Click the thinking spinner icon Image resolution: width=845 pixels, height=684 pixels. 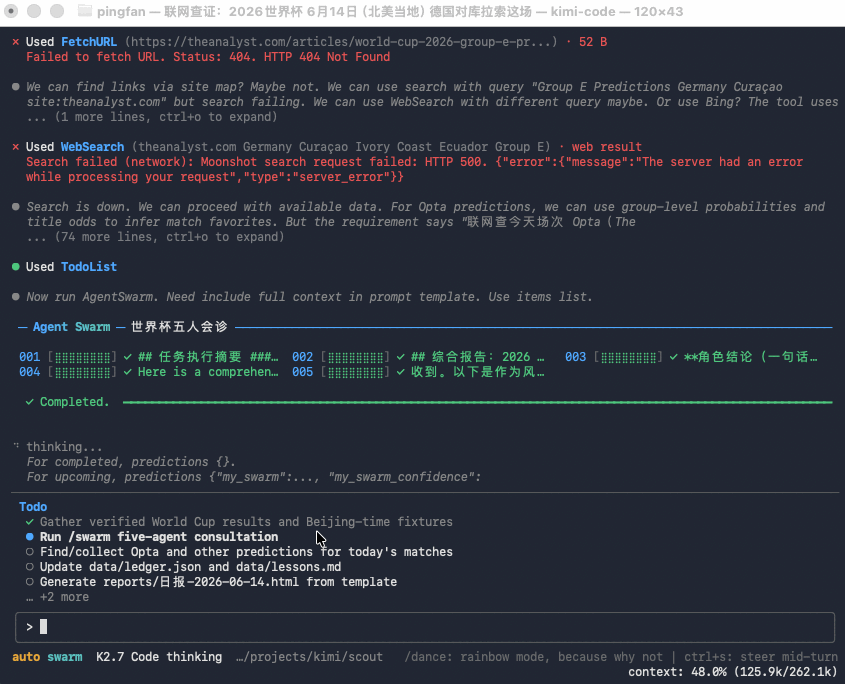click(x=16, y=446)
